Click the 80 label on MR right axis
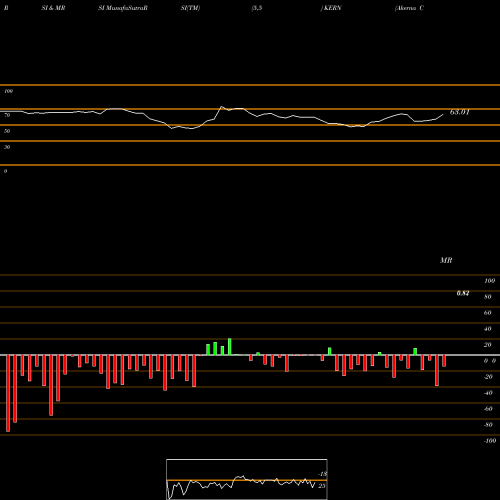500x500 pixels. (488, 297)
